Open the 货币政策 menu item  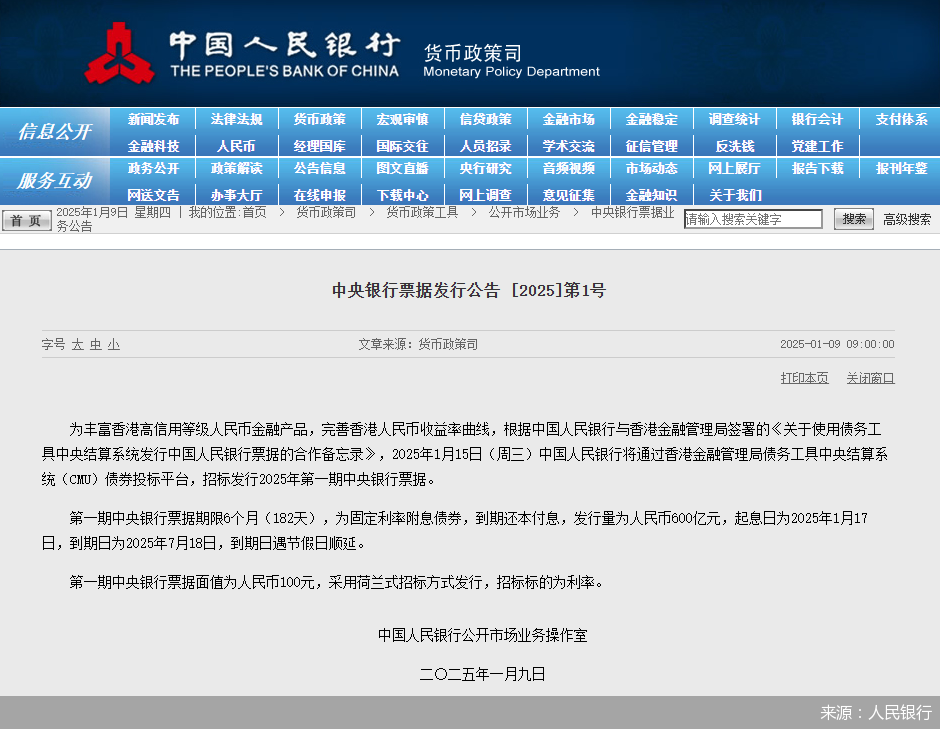319,119
